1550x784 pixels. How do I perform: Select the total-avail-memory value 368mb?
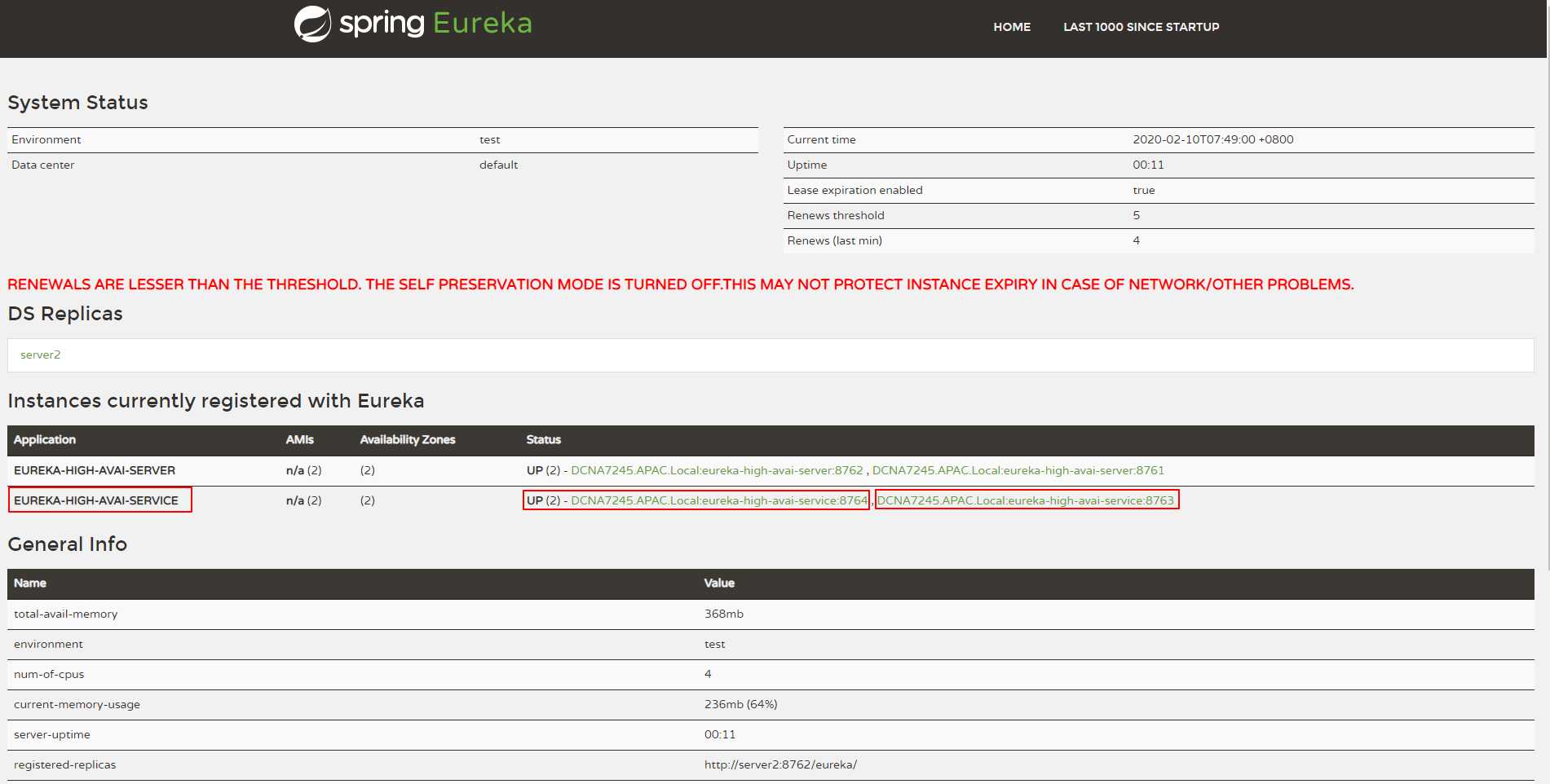(724, 614)
